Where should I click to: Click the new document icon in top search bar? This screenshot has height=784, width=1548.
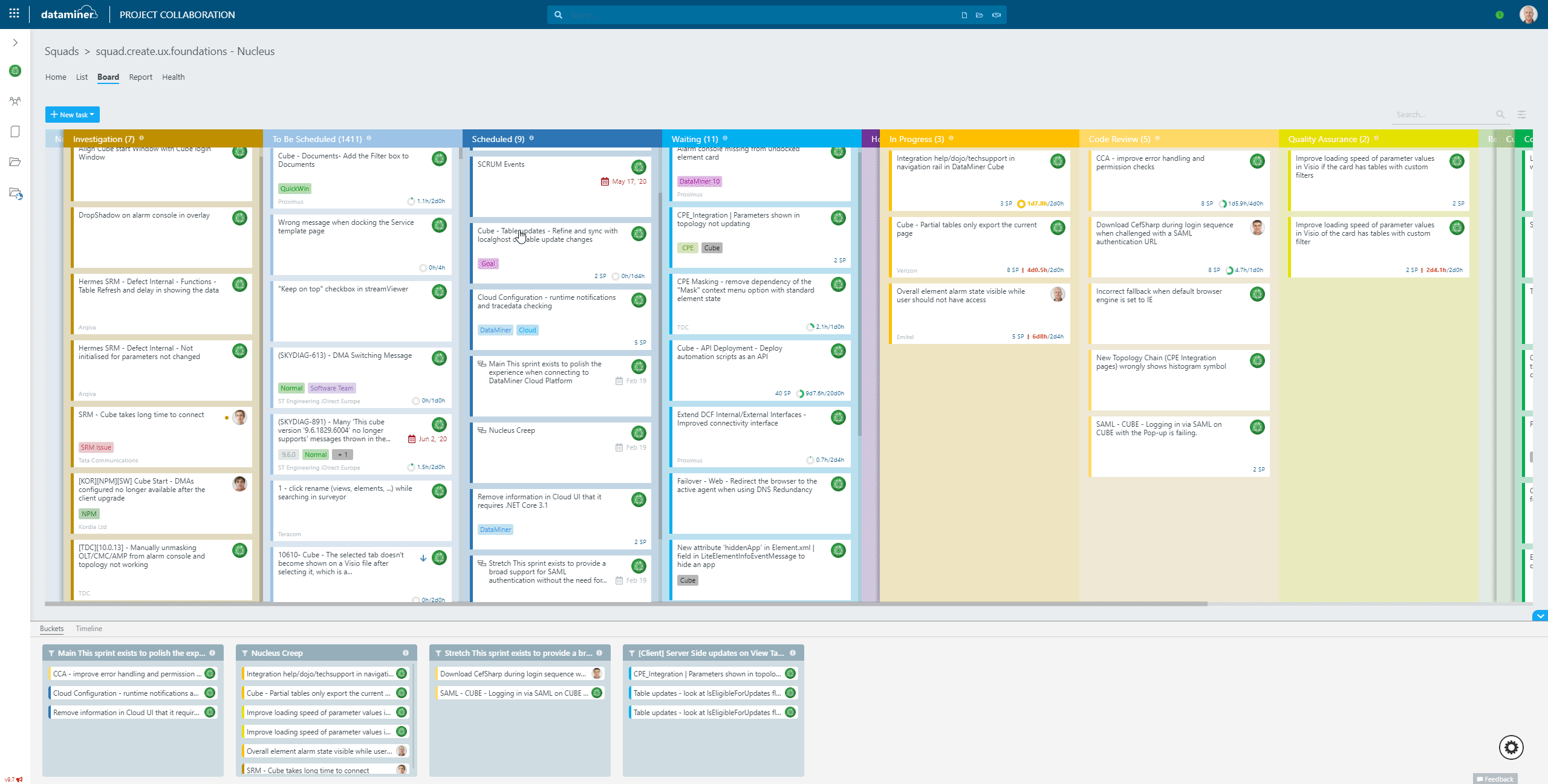tap(964, 15)
